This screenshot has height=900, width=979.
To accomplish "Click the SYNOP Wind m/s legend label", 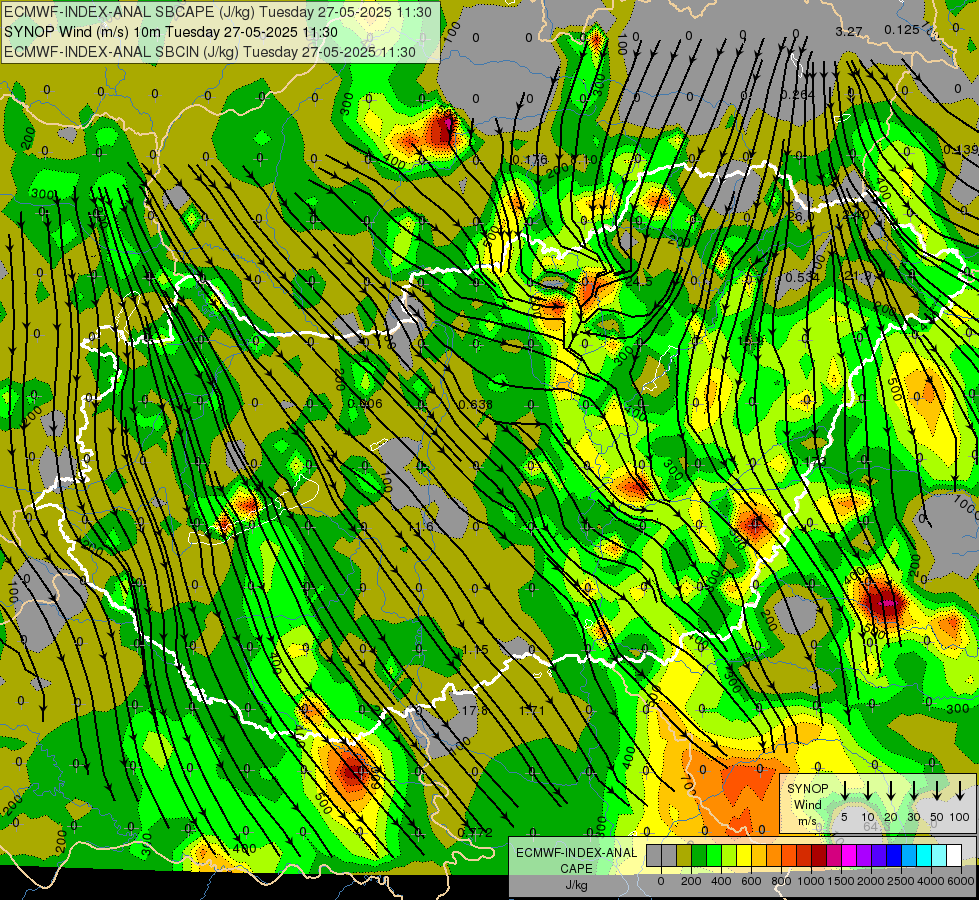I will (807, 804).
